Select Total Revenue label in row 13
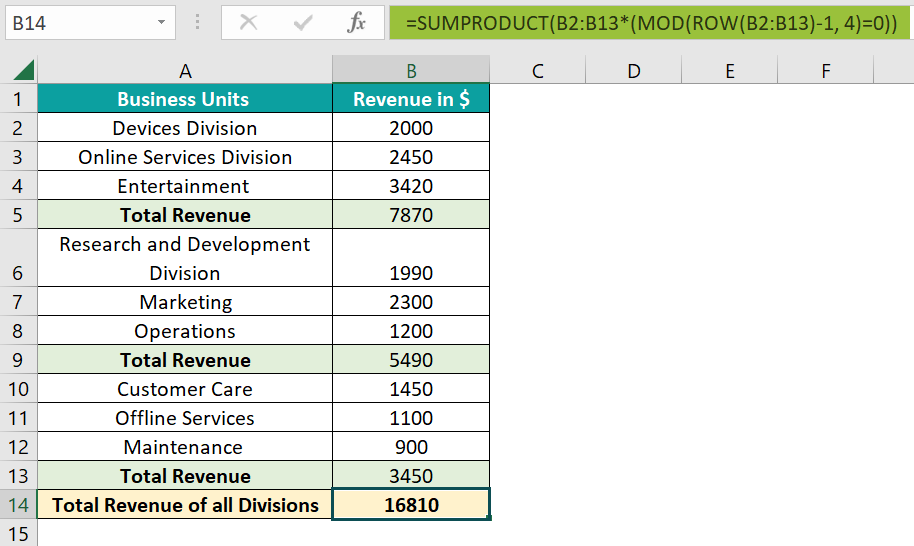Viewport: 914px width, 546px height. [x=185, y=475]
